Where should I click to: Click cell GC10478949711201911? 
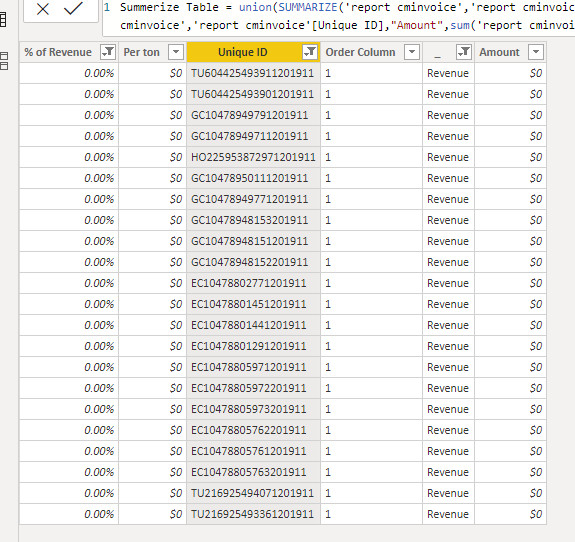253,136
